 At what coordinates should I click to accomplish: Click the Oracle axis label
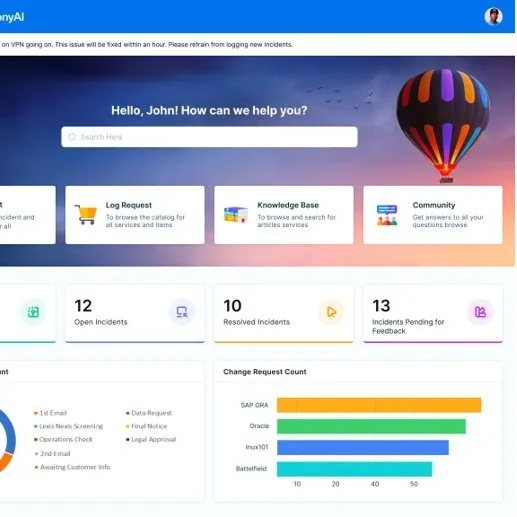coord(259,426)
